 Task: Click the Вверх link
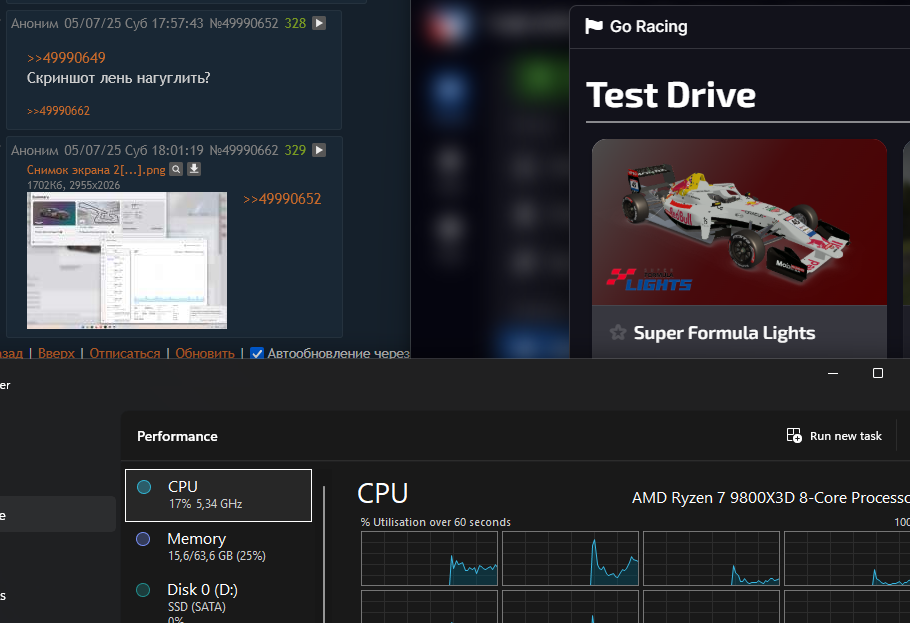pos(56,353)
